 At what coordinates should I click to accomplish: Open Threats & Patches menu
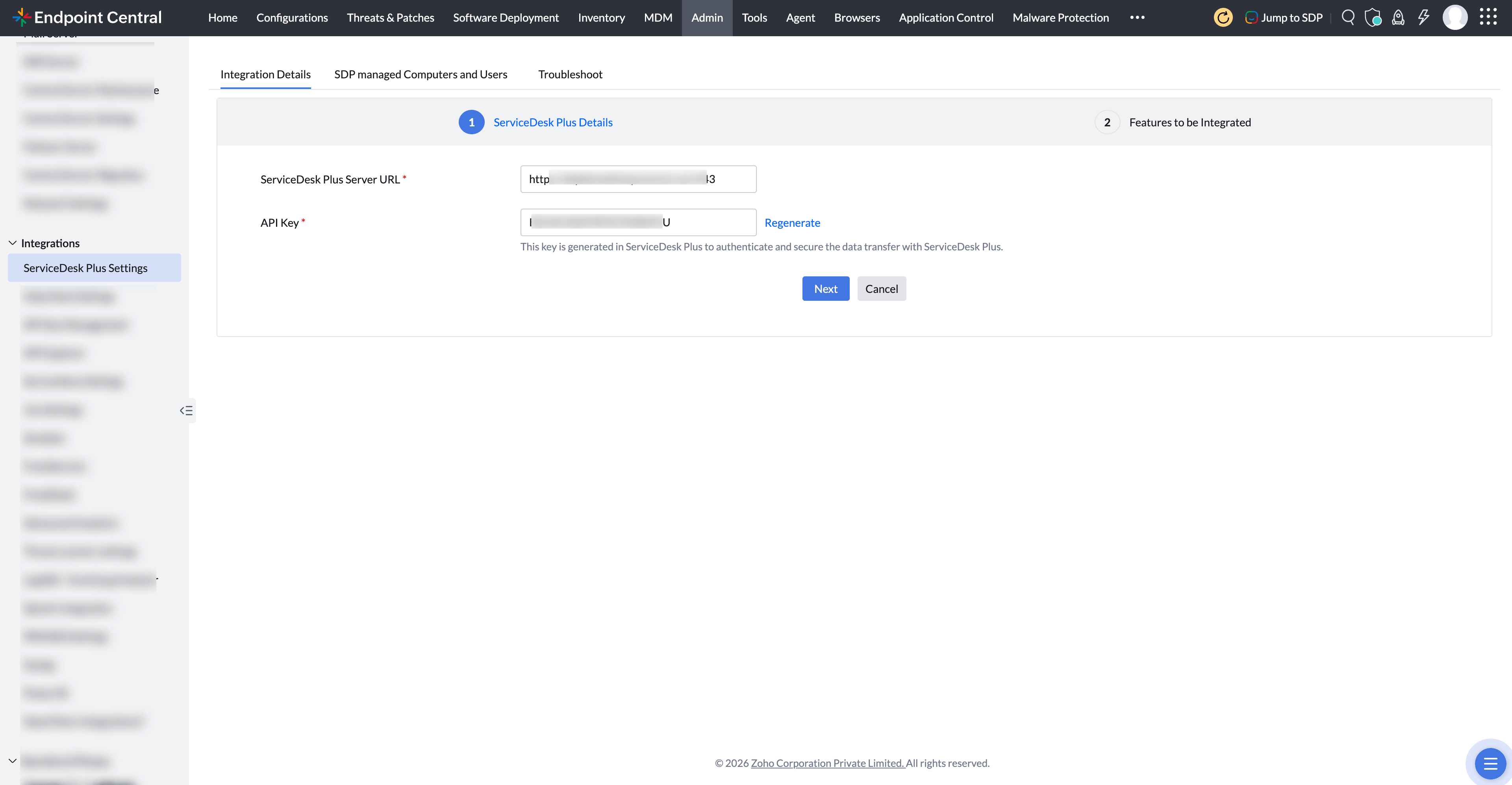pyautogui.click(x=390, y=18)
